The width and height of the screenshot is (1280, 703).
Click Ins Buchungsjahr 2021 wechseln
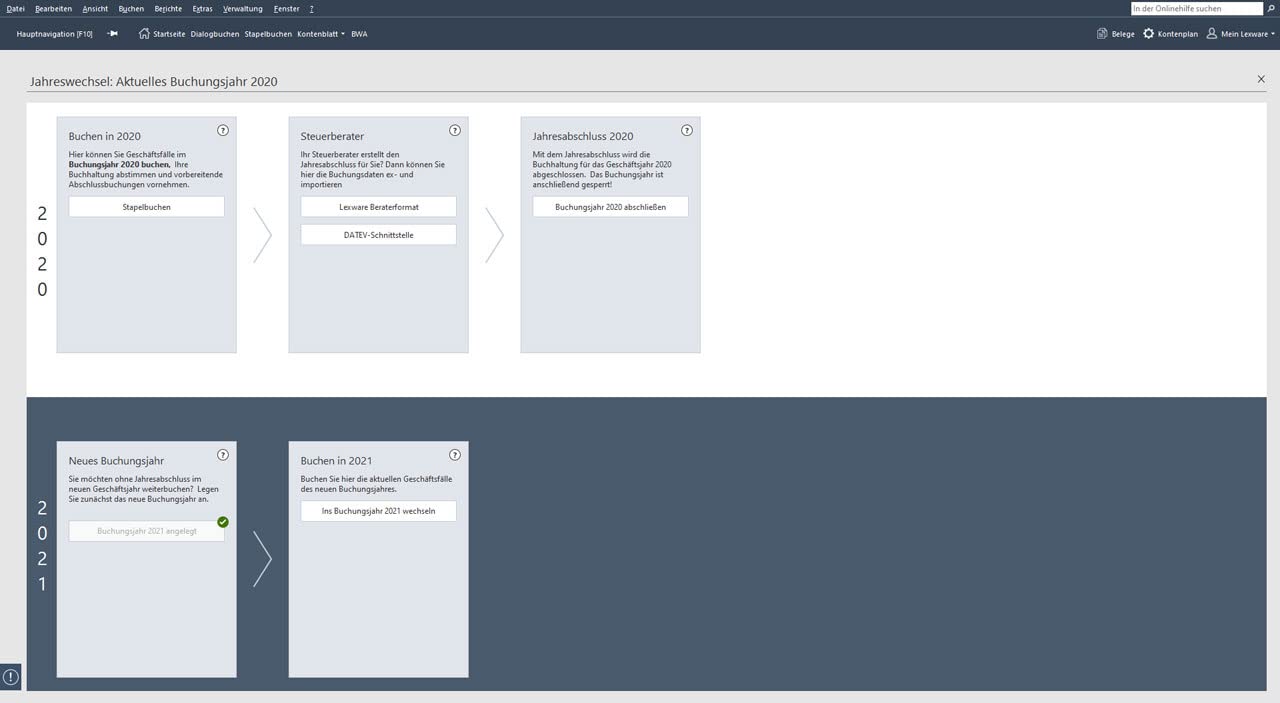379,511
